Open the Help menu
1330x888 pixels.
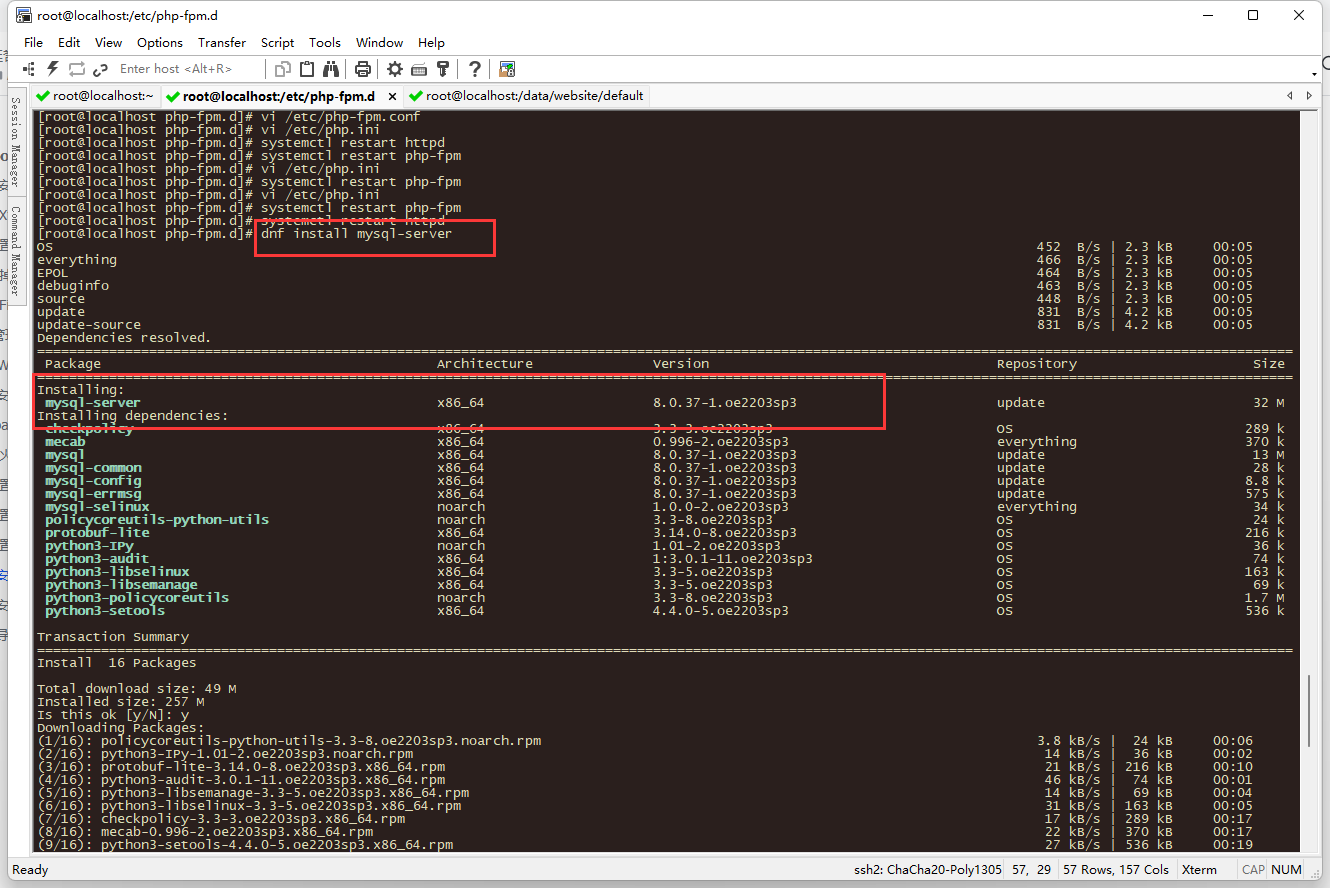tap(431, 43)
